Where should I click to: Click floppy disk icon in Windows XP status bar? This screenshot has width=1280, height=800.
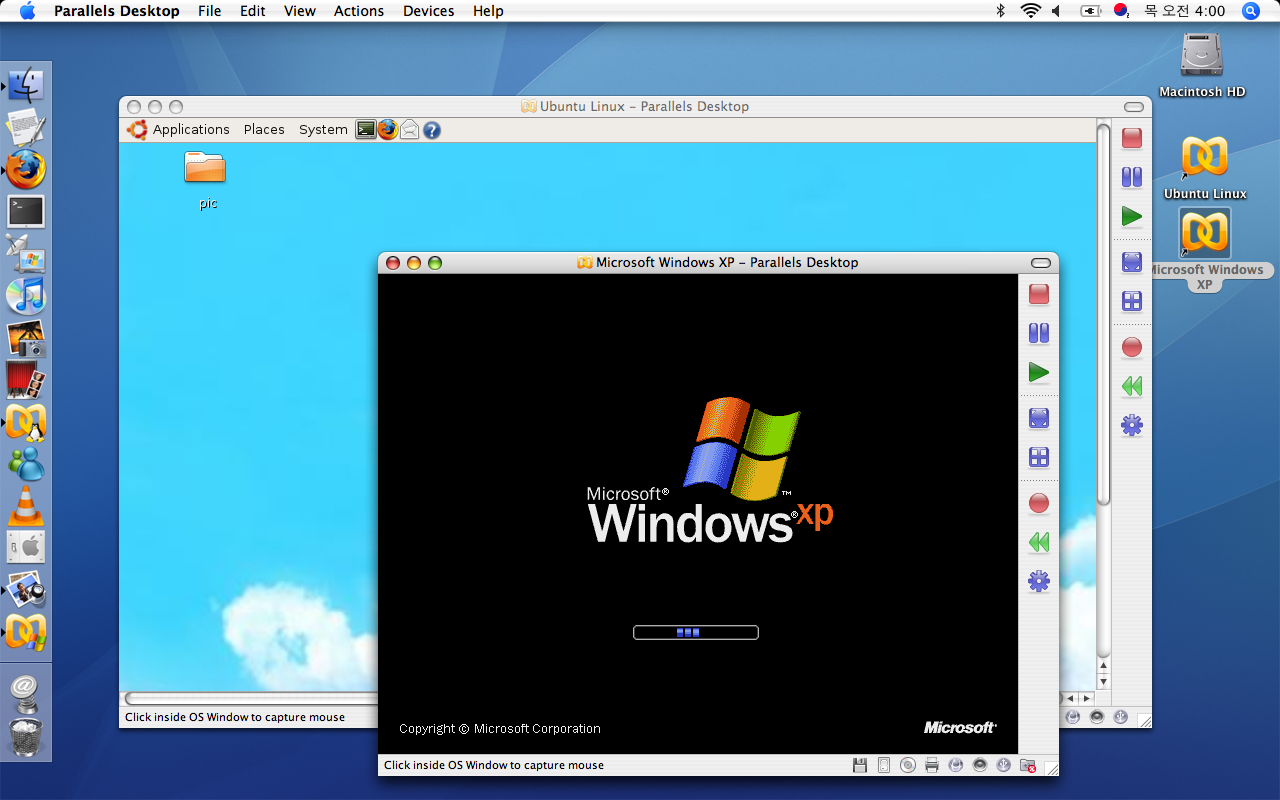coord(859,765)
